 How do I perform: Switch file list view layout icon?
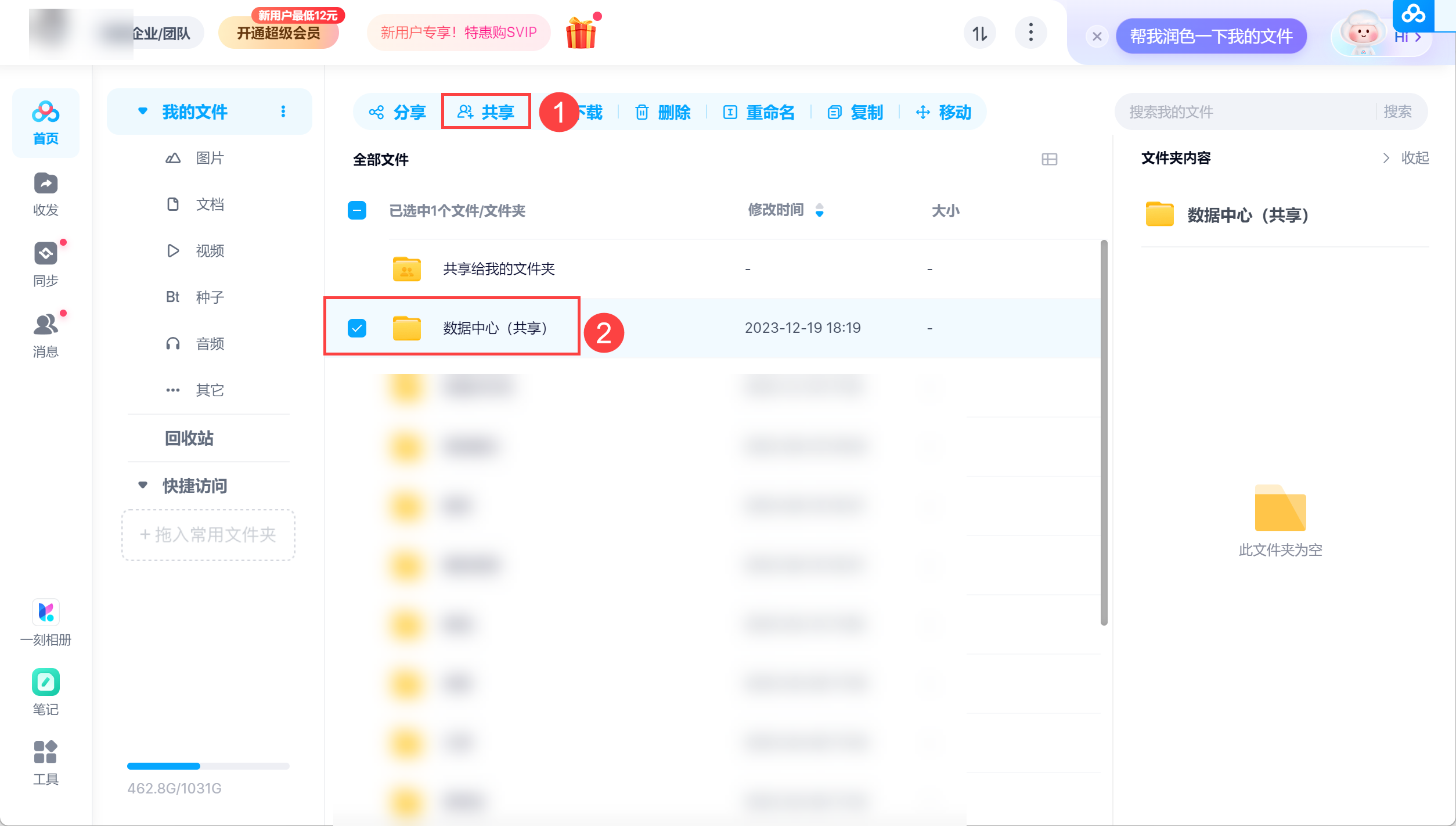tap(1049, 159)
